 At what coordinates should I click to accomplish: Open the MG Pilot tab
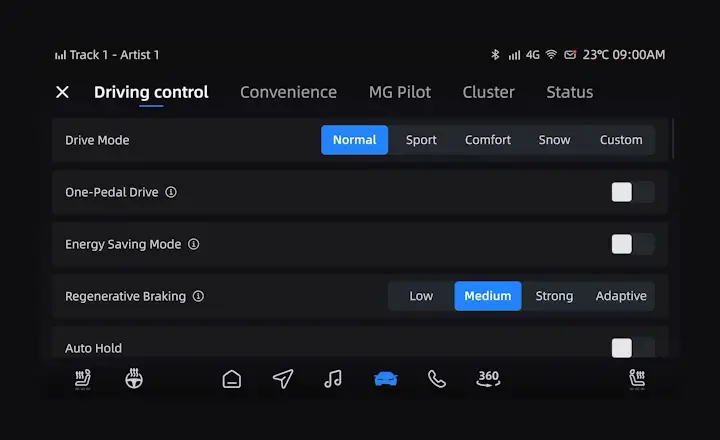click(400, 92)
